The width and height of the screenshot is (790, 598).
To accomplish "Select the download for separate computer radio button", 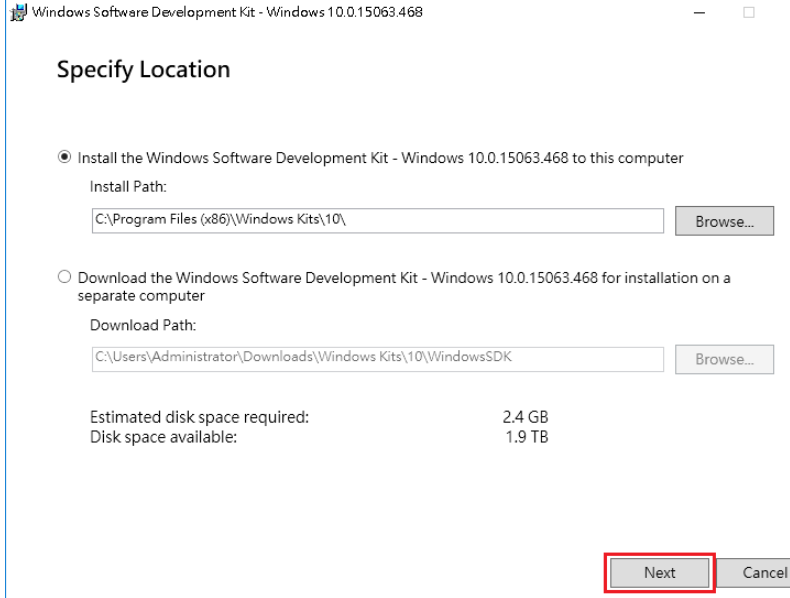I will (64, 277).
